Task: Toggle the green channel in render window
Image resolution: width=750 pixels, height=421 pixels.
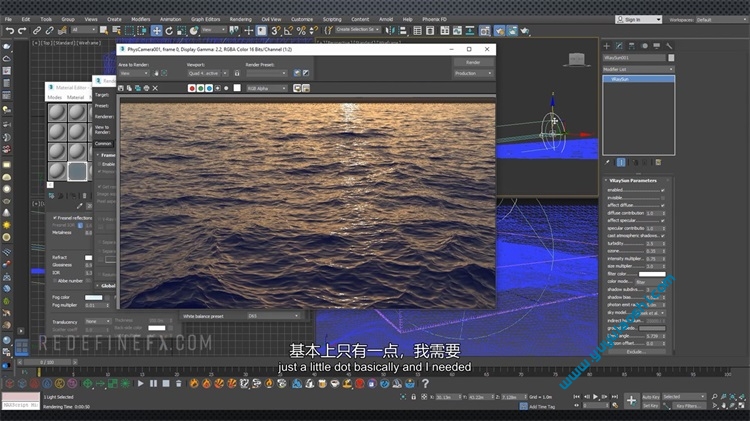Action: pyautogui.click(x=200, y=88)
